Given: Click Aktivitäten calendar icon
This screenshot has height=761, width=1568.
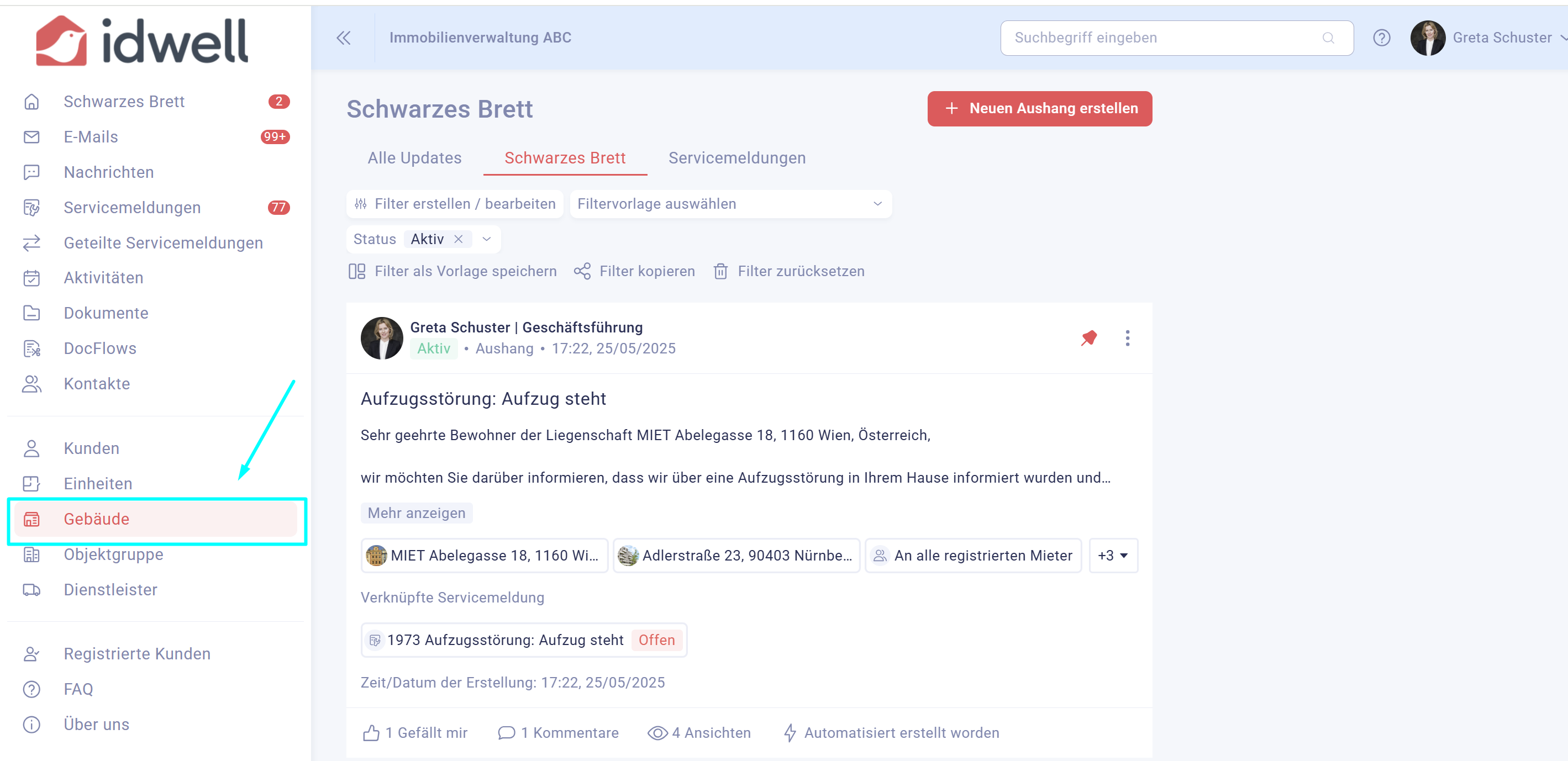Looking at the screenshot, I should pyautogui.click(x=31, y=278).
